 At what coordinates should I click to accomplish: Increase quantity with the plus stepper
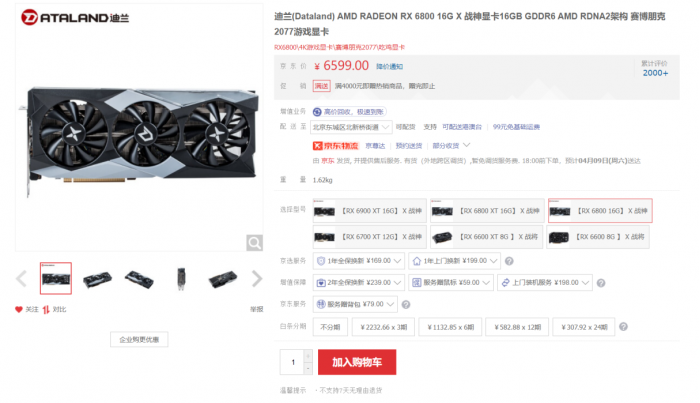(308, 356)
